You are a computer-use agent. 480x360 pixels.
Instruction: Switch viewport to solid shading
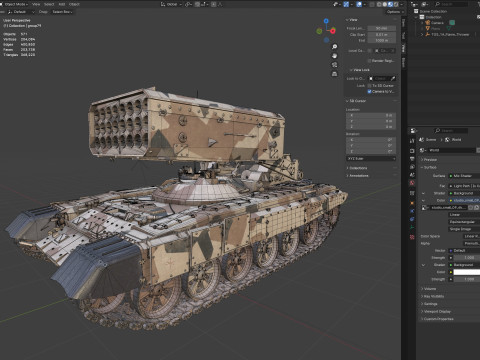pos(385,4)
